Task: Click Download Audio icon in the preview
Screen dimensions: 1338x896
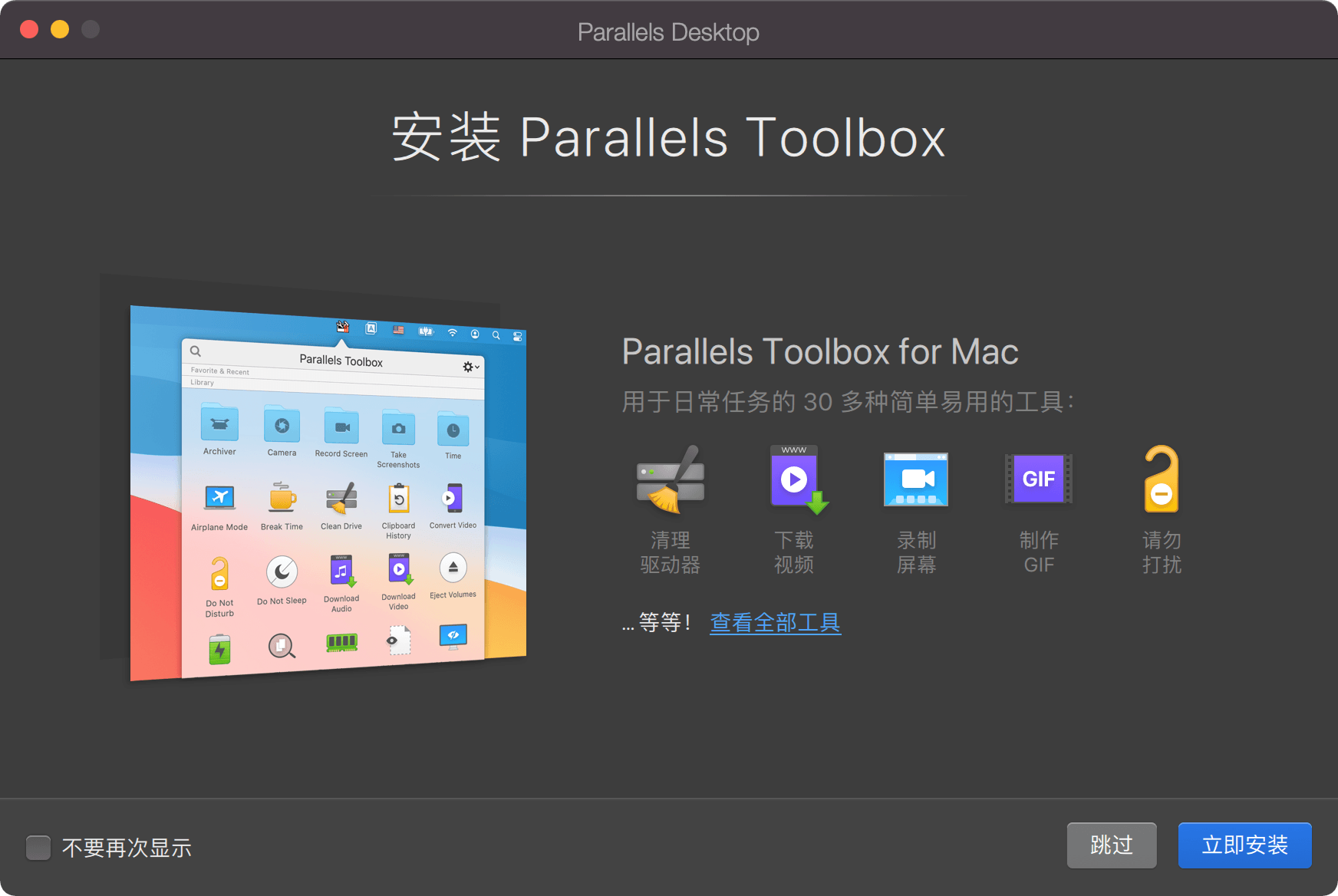Action: pos(342,572)
